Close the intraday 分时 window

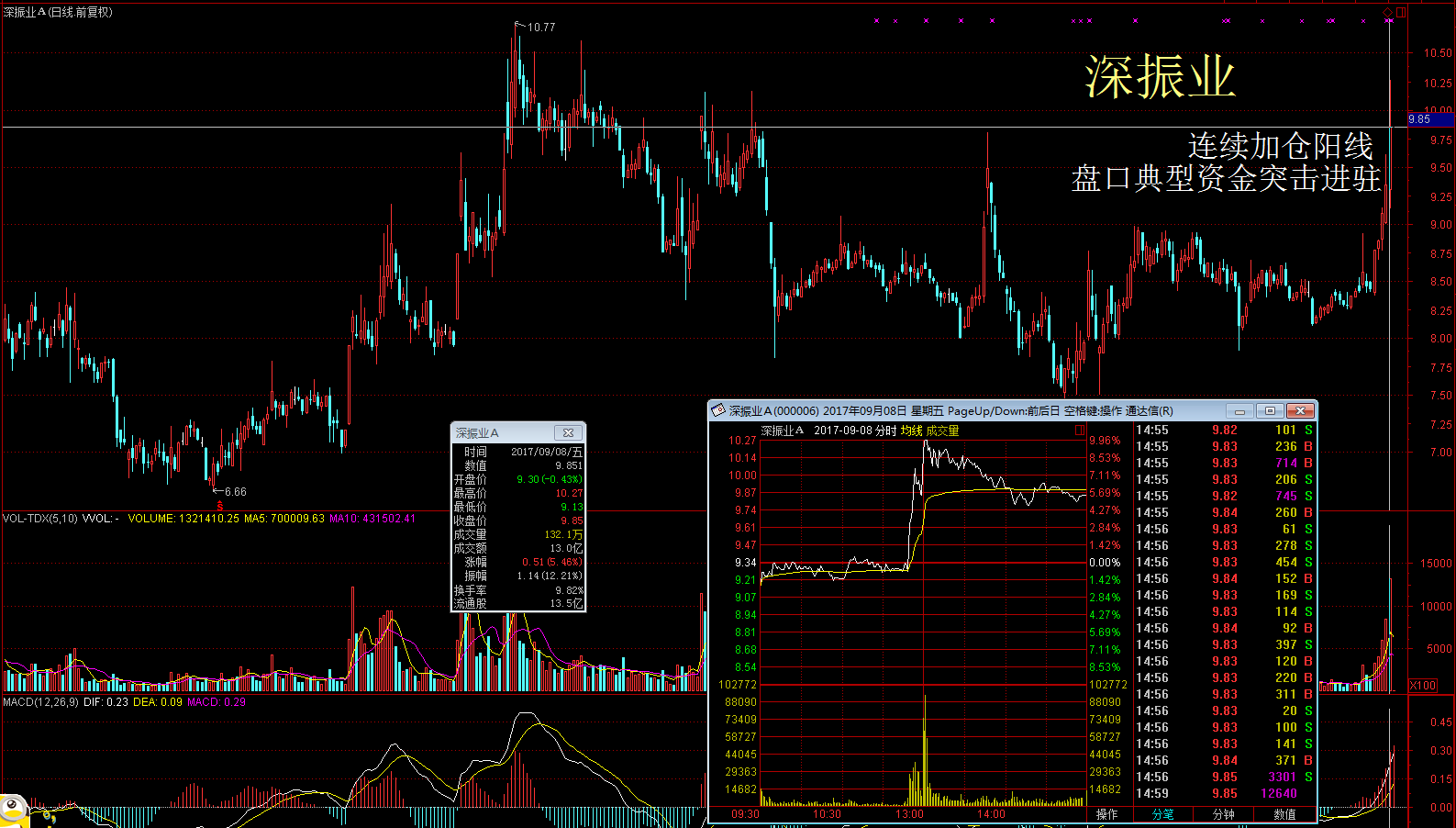click(1300, 410)
